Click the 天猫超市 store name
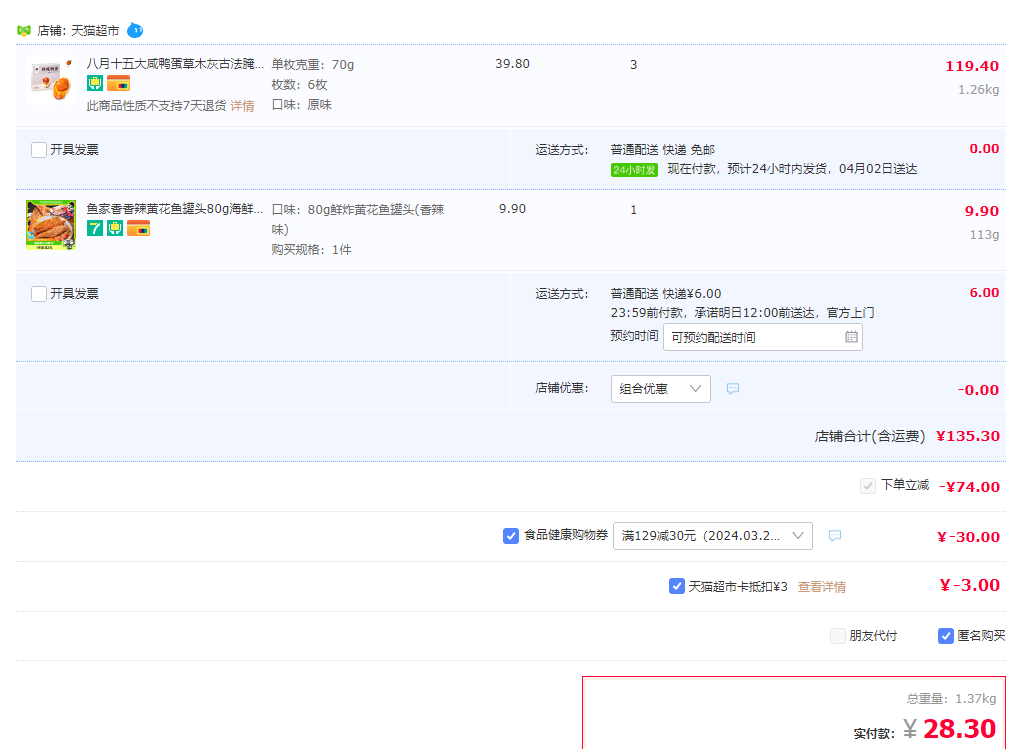This screenshot has width=1011, height=749. click(x=95, y=30)
